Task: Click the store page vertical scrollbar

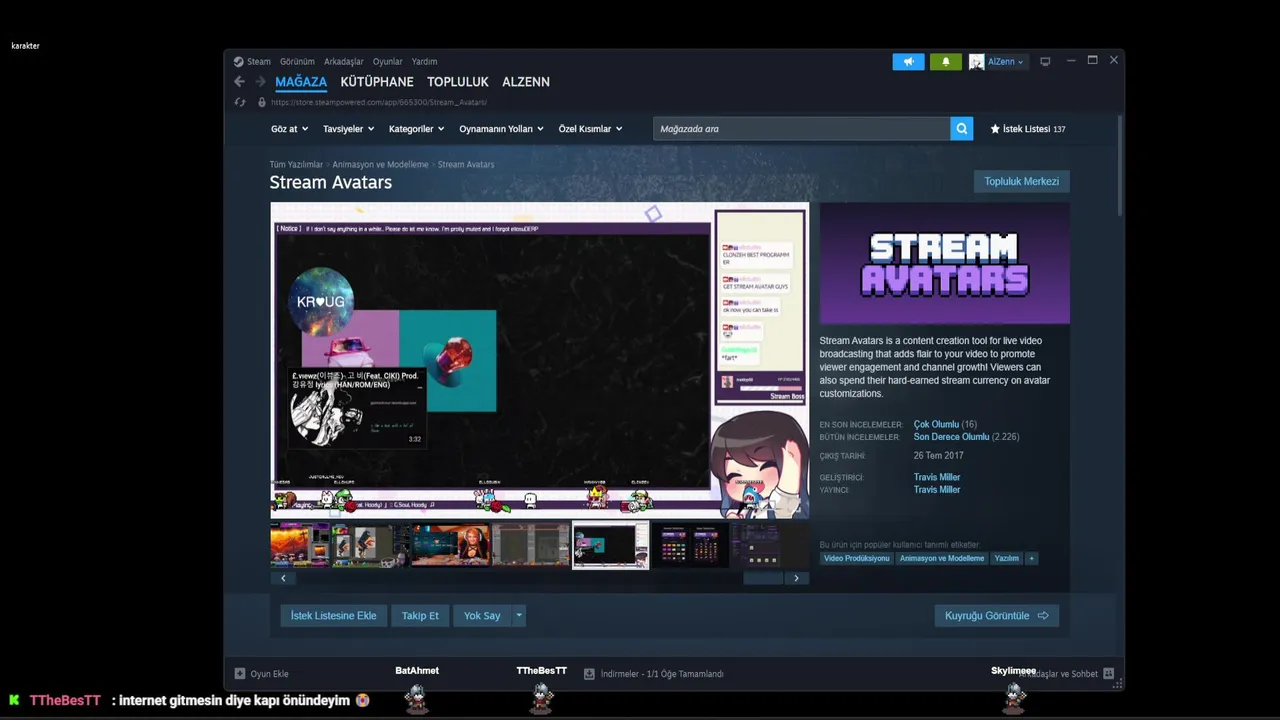Action: coord(1119,165)
